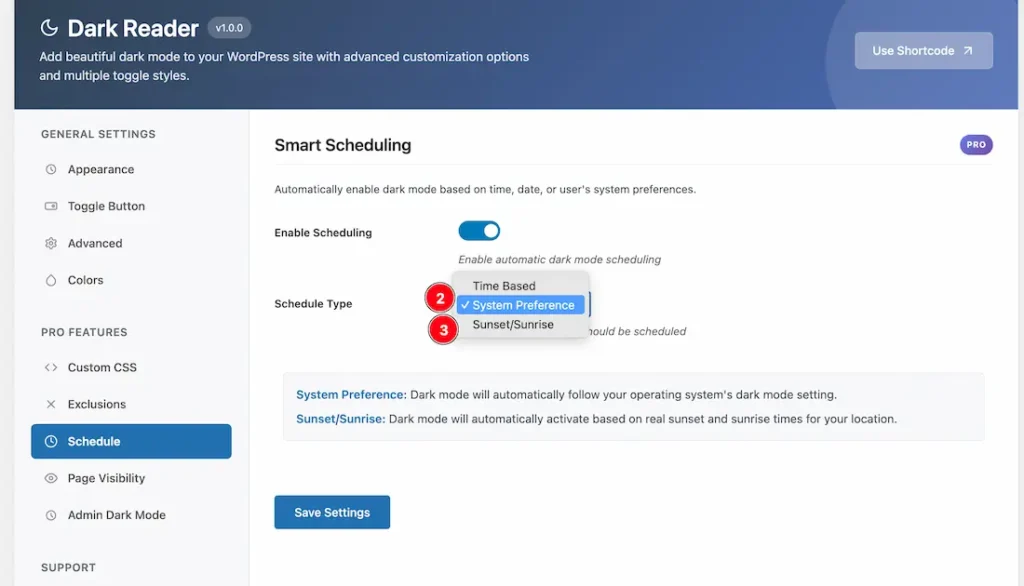Click the purple PRO badge
1024x586 pixels.
click(976, 144)
